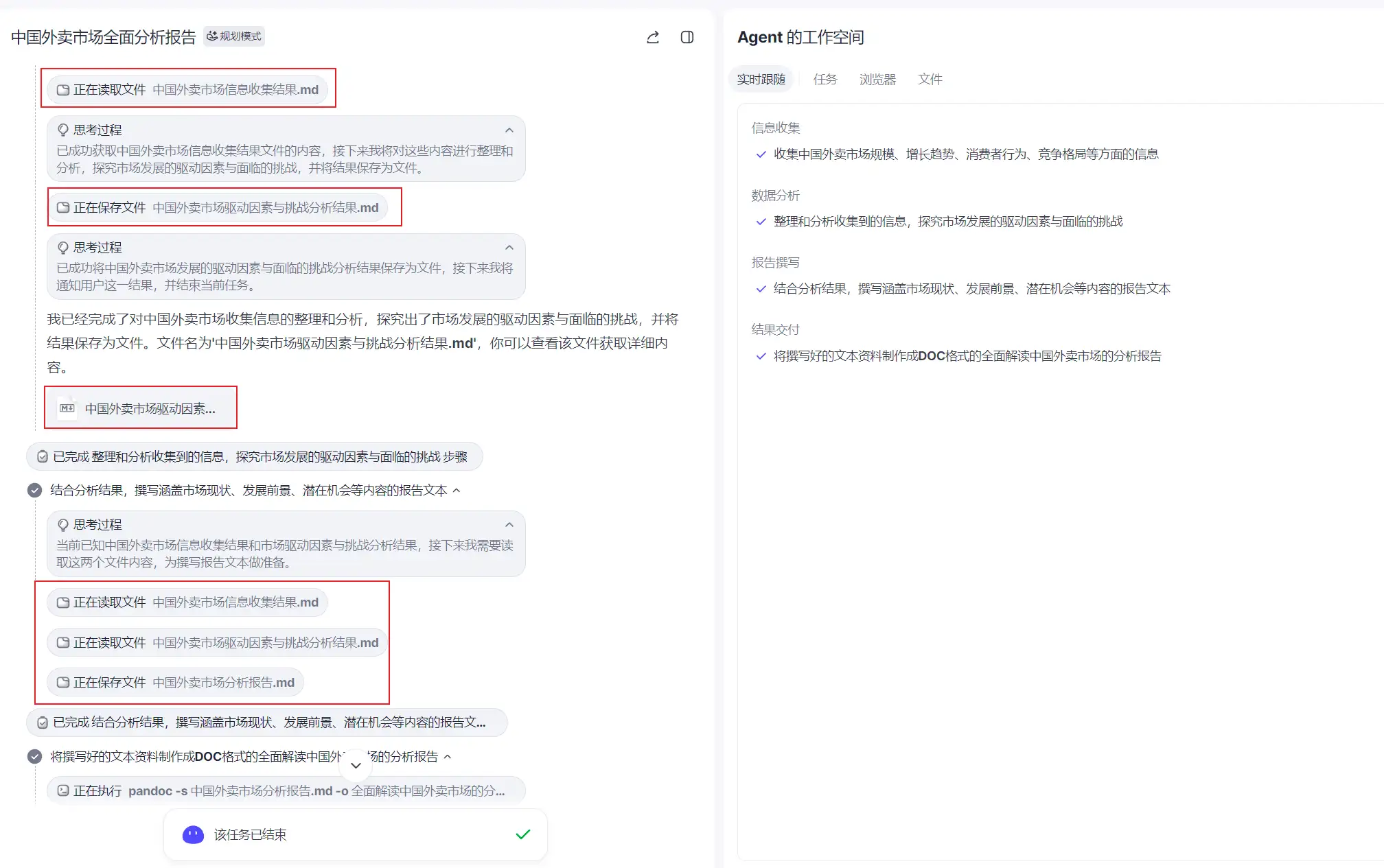This screenshot has height=868, width=1384.
Task: Click the terminal icon on the pandoc command
Action: [63, 790]
